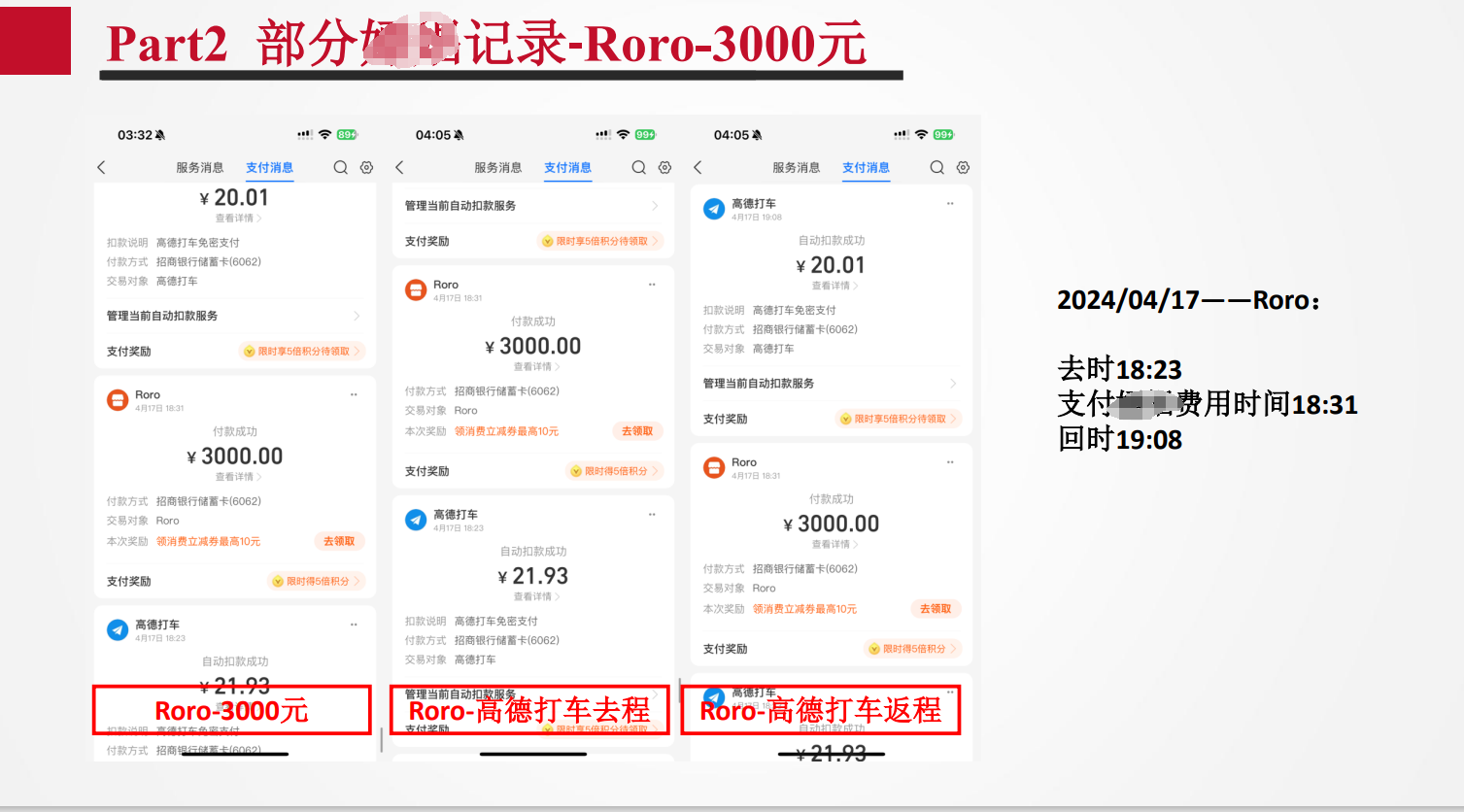The width and height of the screenshot is (1464, 812).
Task: Open settings gear in the right phone screenshot
Action: click(x=963, y=168)
